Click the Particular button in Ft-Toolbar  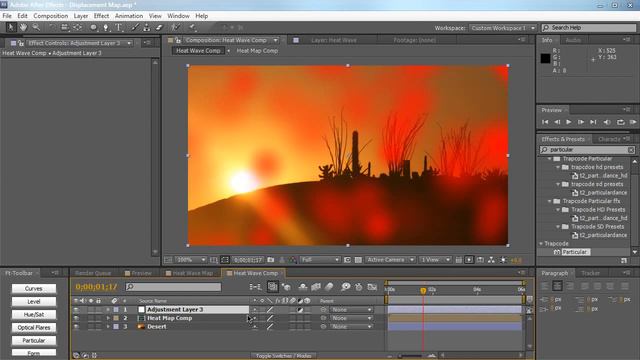click(33, 340)
